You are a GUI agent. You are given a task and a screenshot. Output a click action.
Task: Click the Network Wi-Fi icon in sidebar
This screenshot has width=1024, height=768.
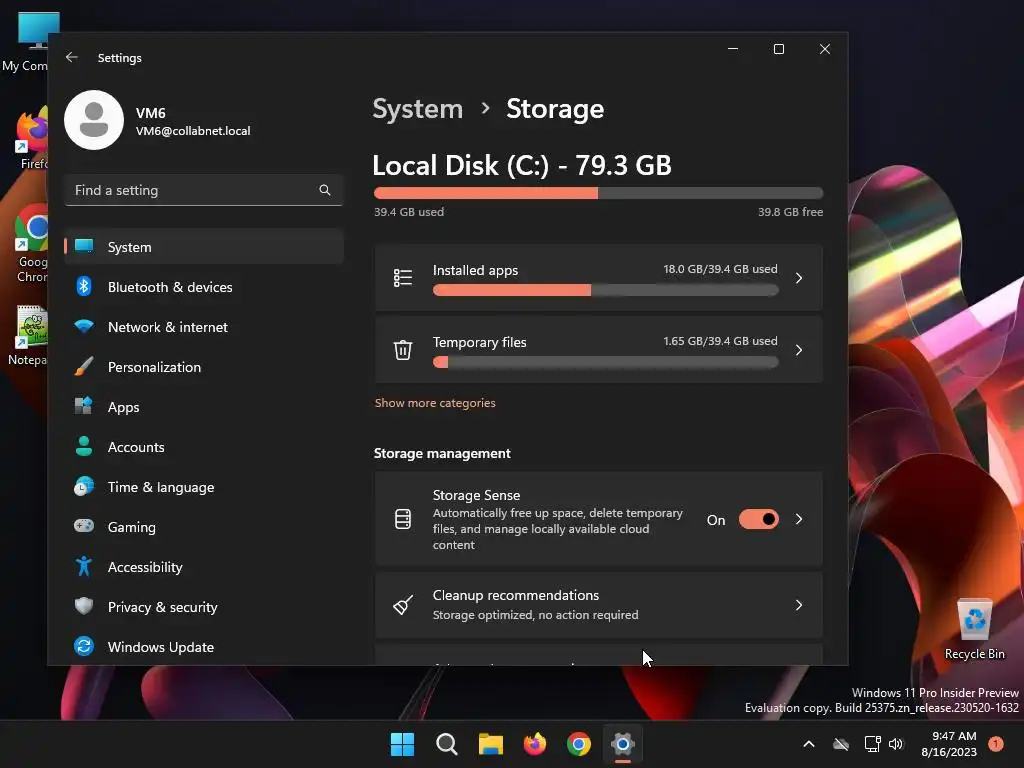(x=84, y=327)
